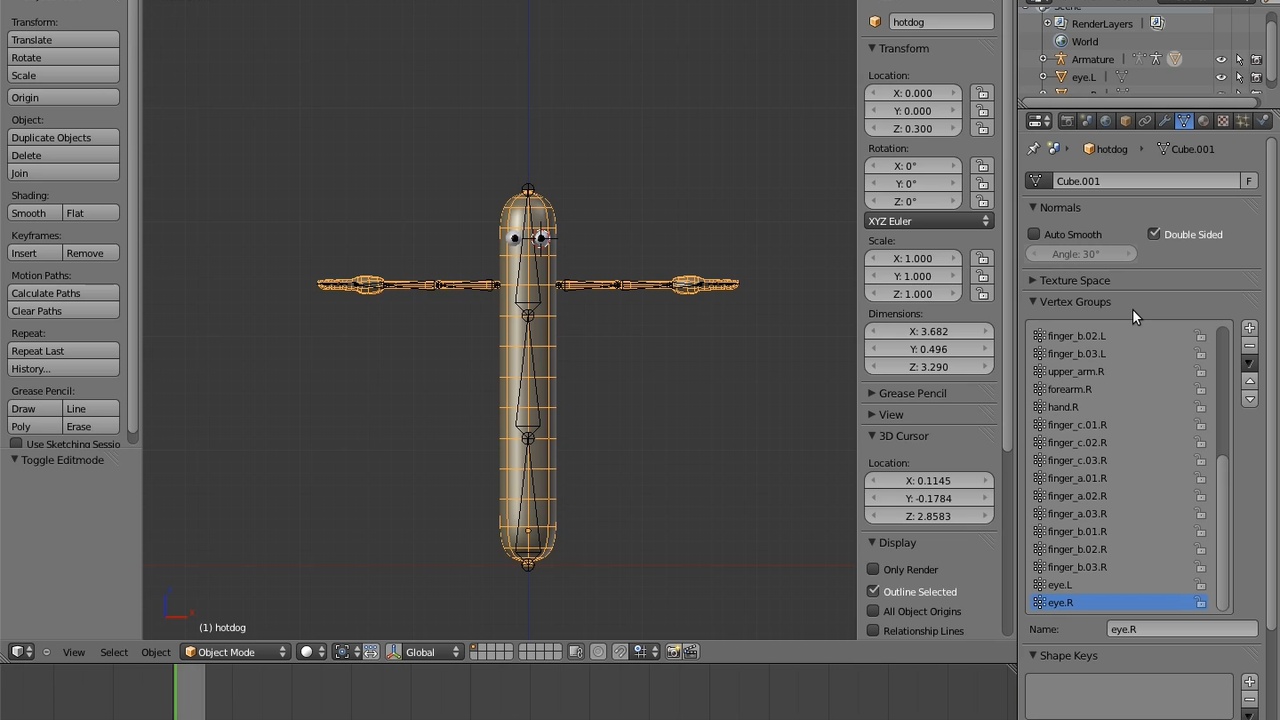Image resolution: width=1280 pixels, height=720 pixels.
Task: Toggle Armature visibility eye in outliner
Action: pyautogui.click(x=1221, y=60)
